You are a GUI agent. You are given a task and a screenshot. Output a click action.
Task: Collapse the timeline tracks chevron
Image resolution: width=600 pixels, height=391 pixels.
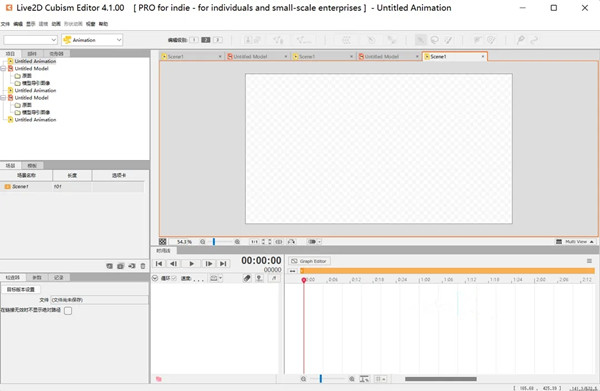(155, 278)
